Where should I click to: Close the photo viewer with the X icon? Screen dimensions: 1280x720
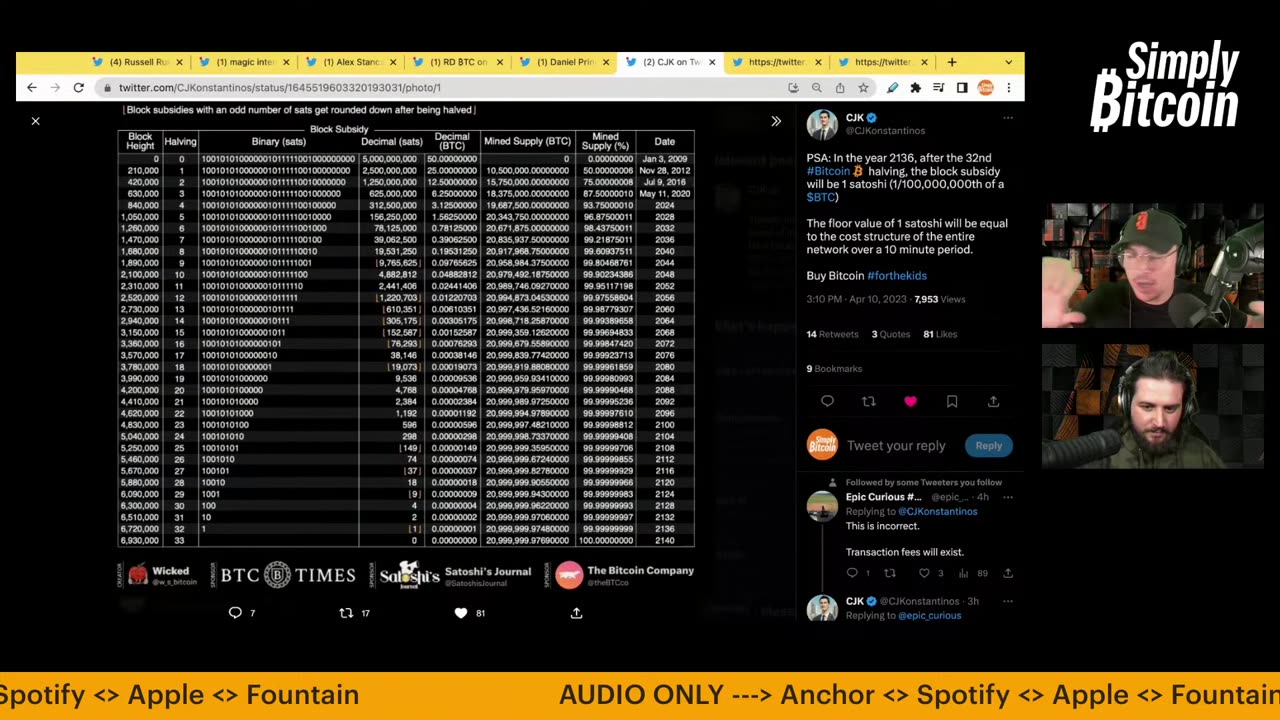click(35, 121)
